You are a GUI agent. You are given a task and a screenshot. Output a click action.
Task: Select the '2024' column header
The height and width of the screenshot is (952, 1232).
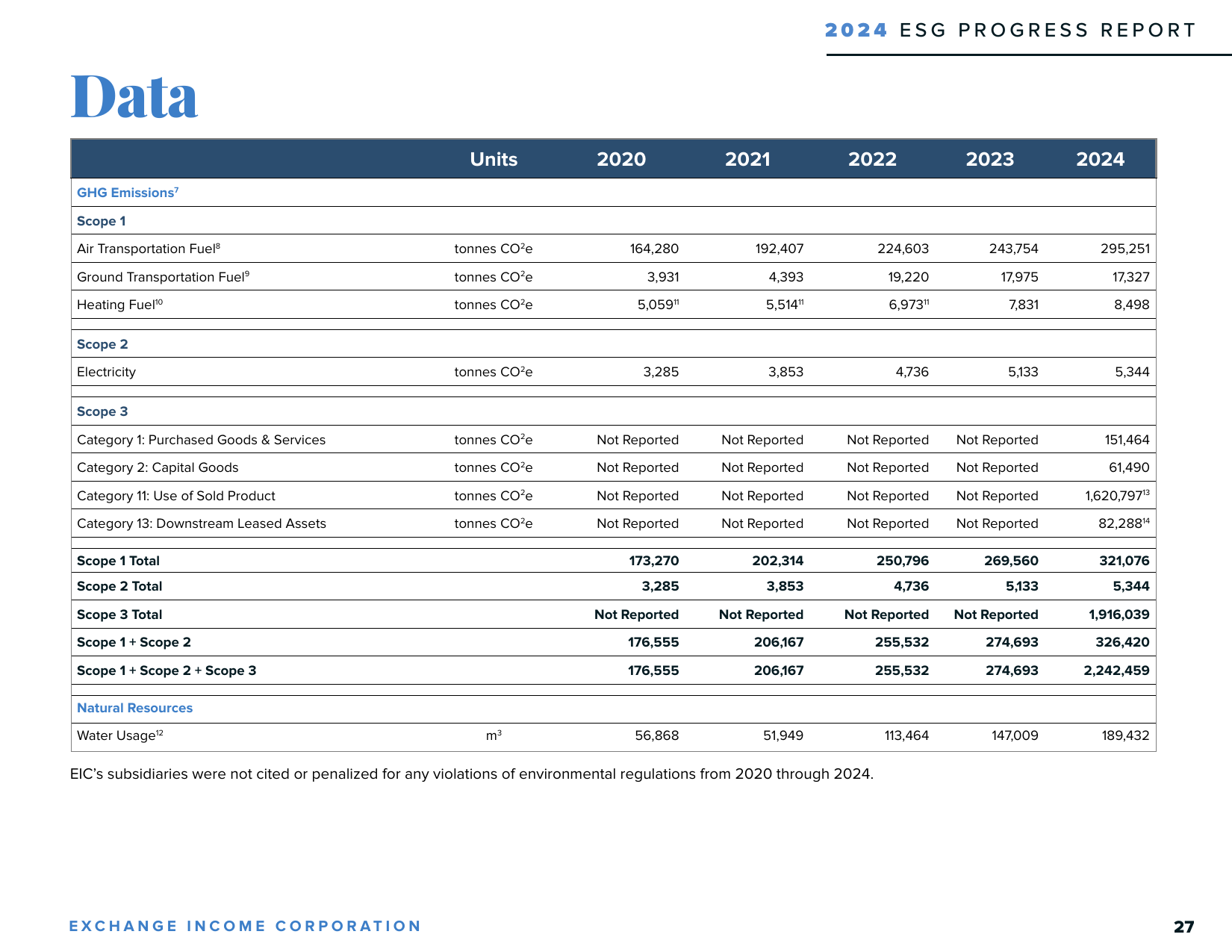[x=1100, y=159]
